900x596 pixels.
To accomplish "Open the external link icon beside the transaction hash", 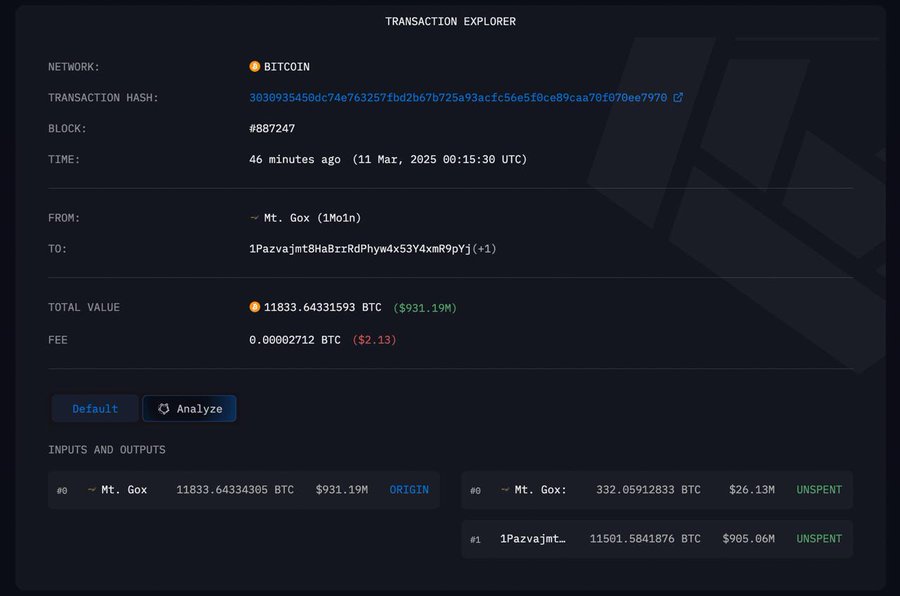I will 679,97.
